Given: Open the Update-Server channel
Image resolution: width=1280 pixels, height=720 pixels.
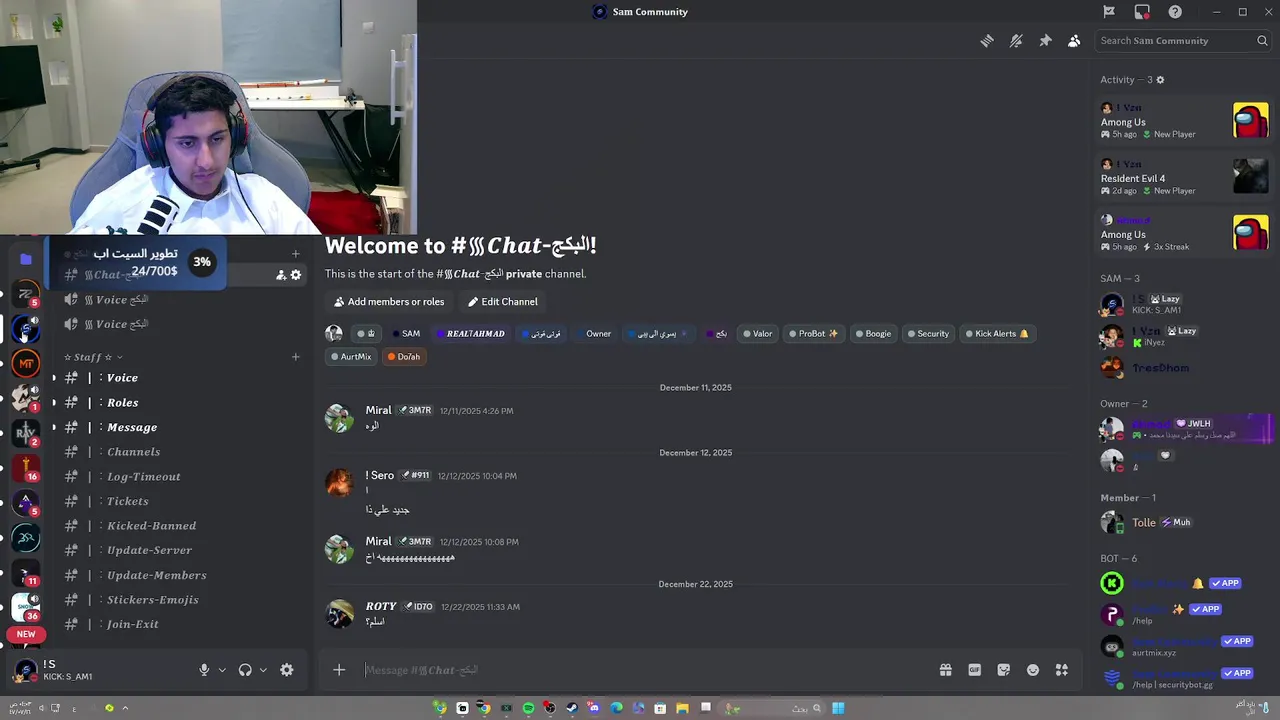Looking at the screenshot, I should (180, 550).
